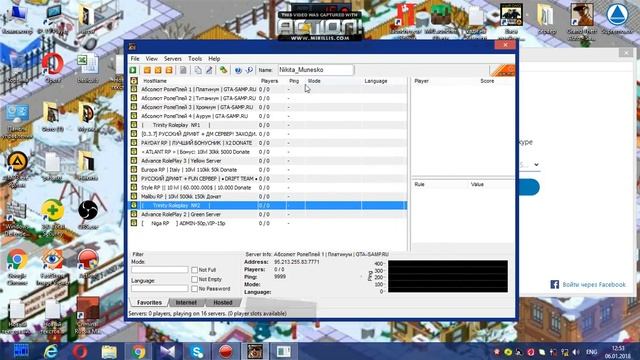Open Settings via the green tools icon
640x360 pixels.
[223, 70]
